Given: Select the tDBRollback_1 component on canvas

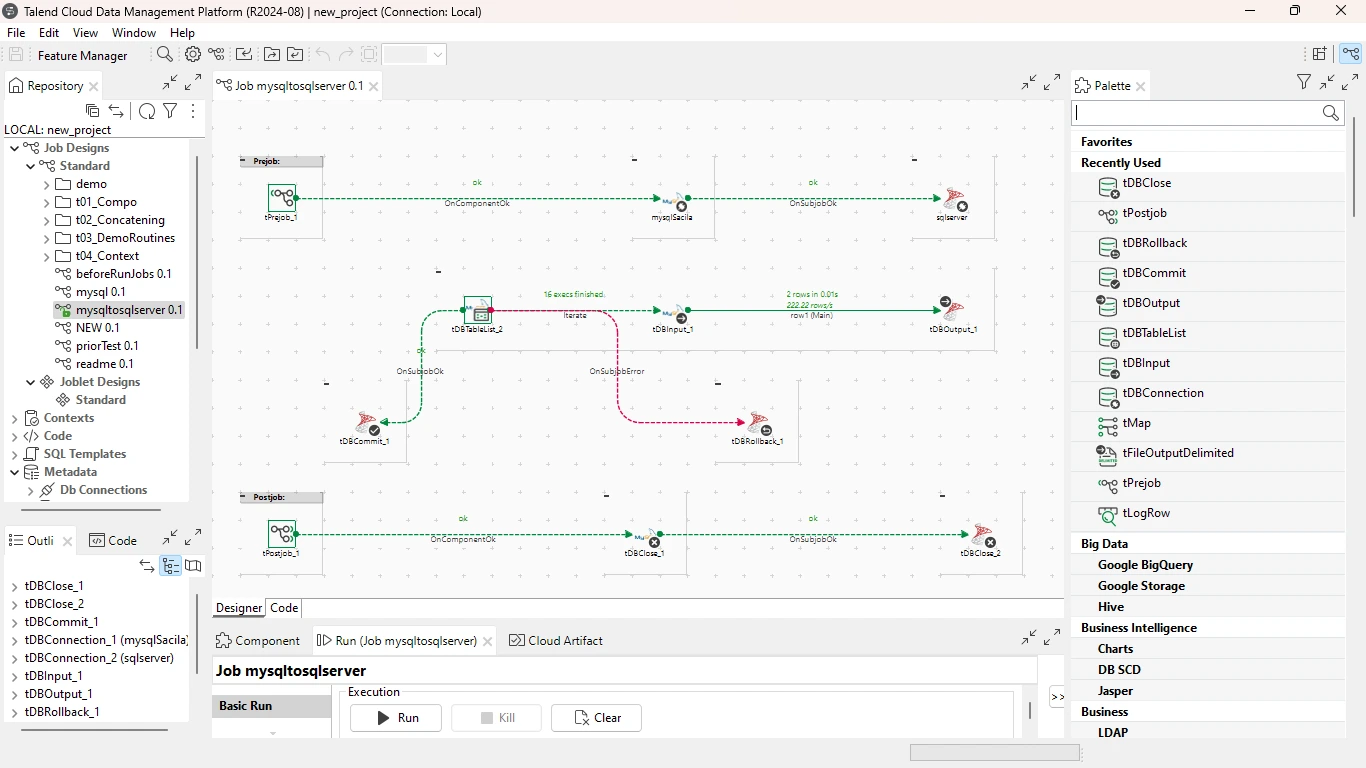Looking at the screenshot, I should (x=759, y=424).
